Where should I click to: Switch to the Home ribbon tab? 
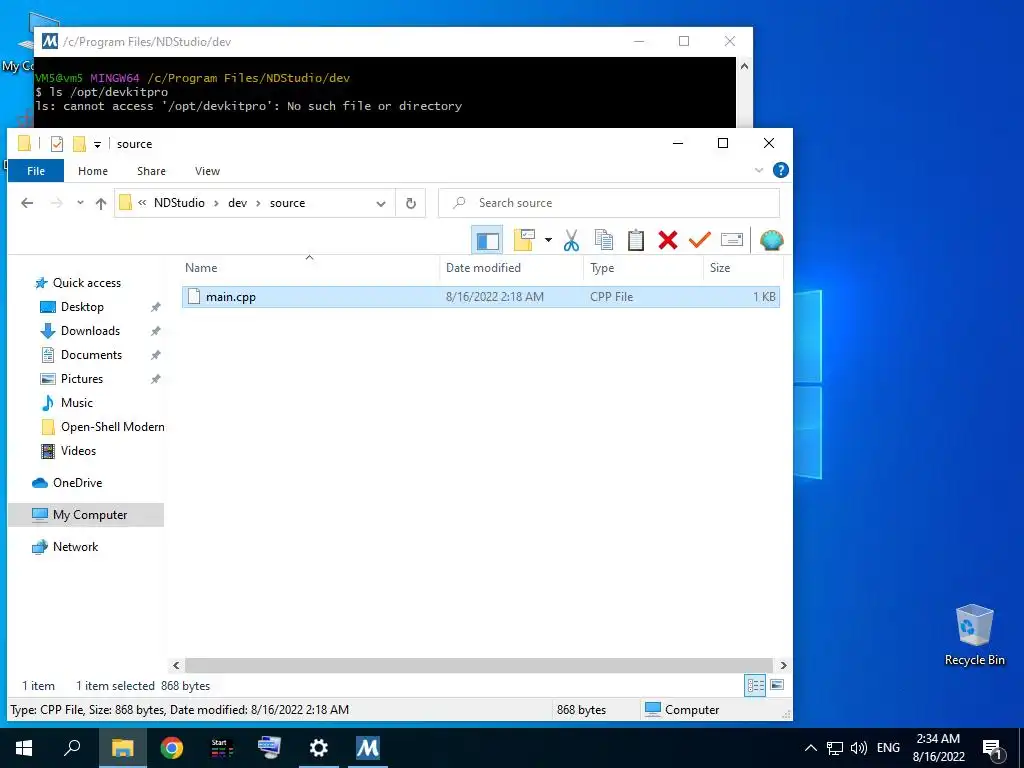coord(93,171)
